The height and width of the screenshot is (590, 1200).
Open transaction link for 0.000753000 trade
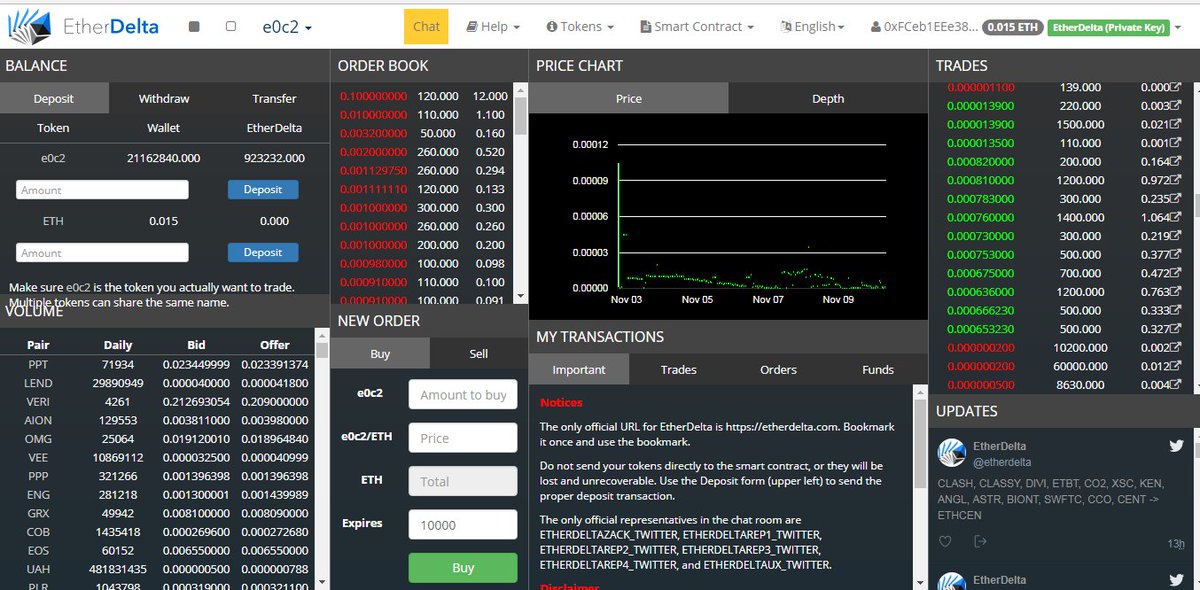pyautogui.click(x=1176, y=254)
